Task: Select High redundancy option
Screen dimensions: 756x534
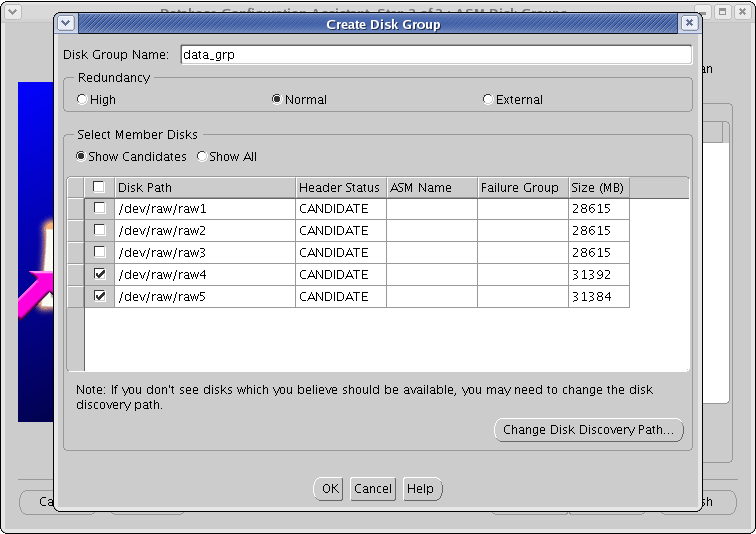Action: [82, 100]
